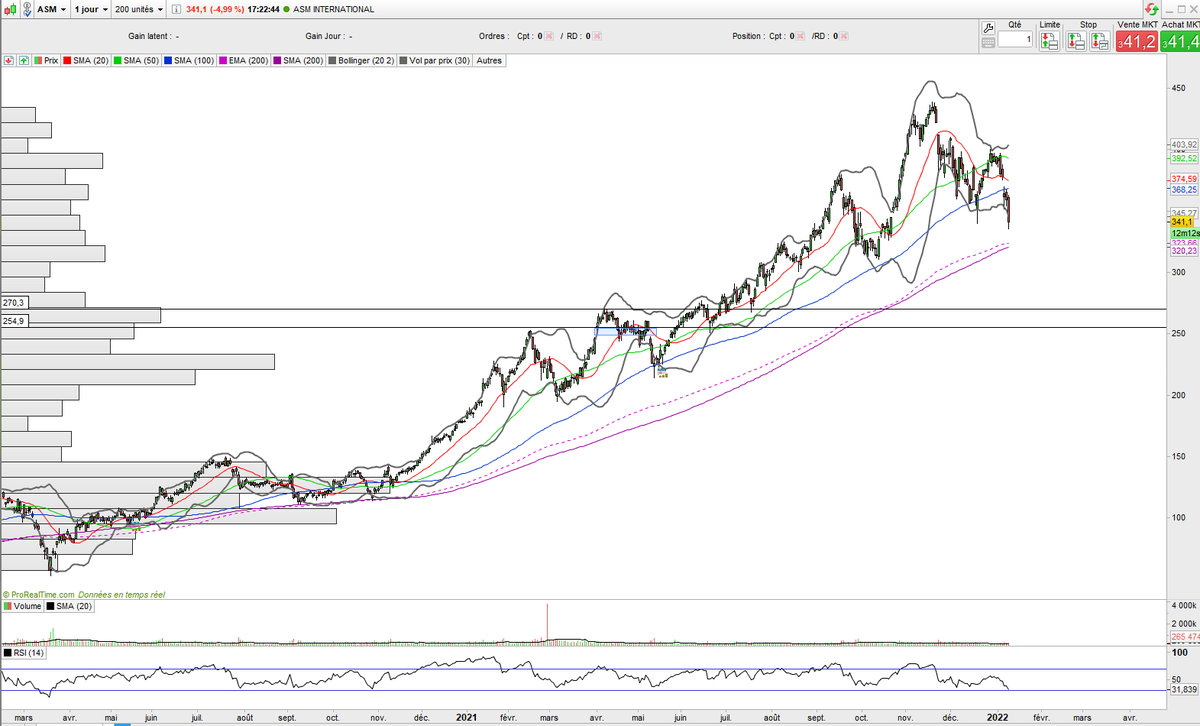The width and height of the screenshot is (1200, 726).
Task: Open the chart link/settings icon beside ASM
Action: [28, 9]
